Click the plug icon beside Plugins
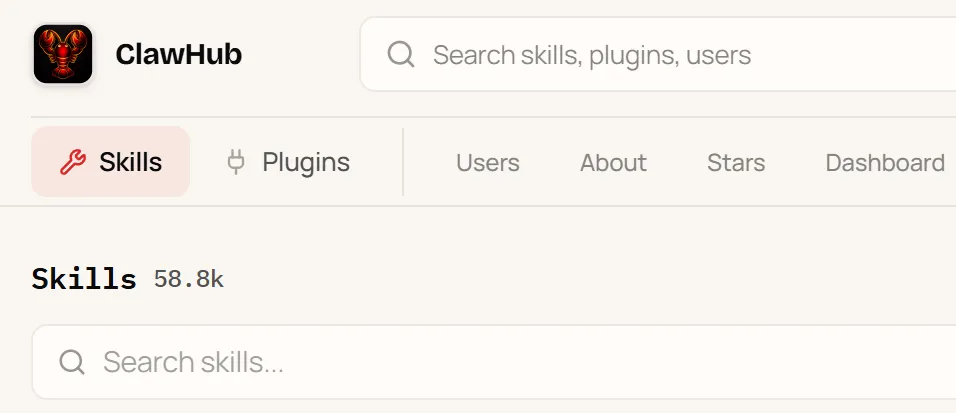This screenshot has width=956, height=413. pyautogui.click(x=236, y=162)
